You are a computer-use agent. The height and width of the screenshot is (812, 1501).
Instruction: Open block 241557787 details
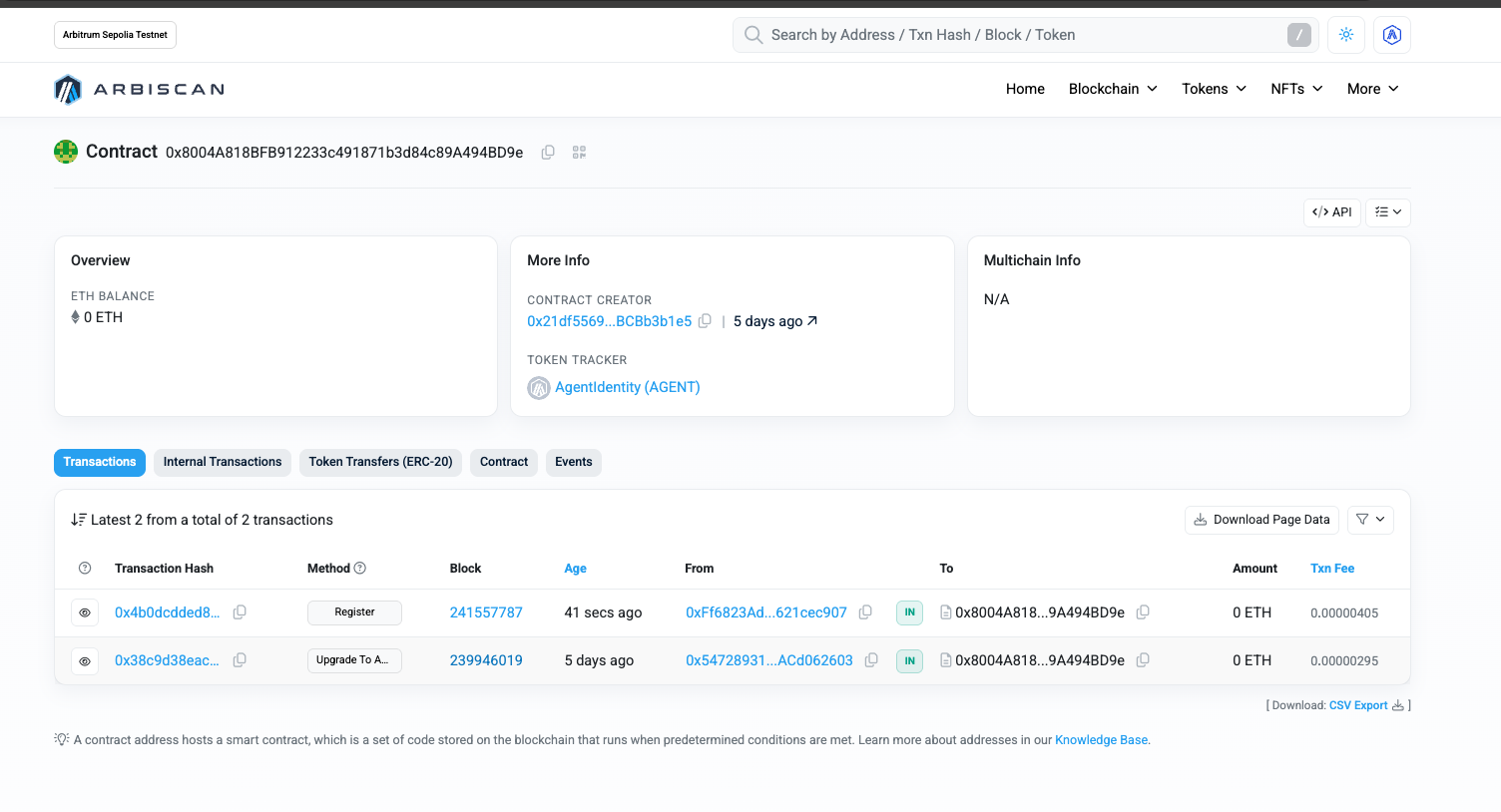click(486, 612)
